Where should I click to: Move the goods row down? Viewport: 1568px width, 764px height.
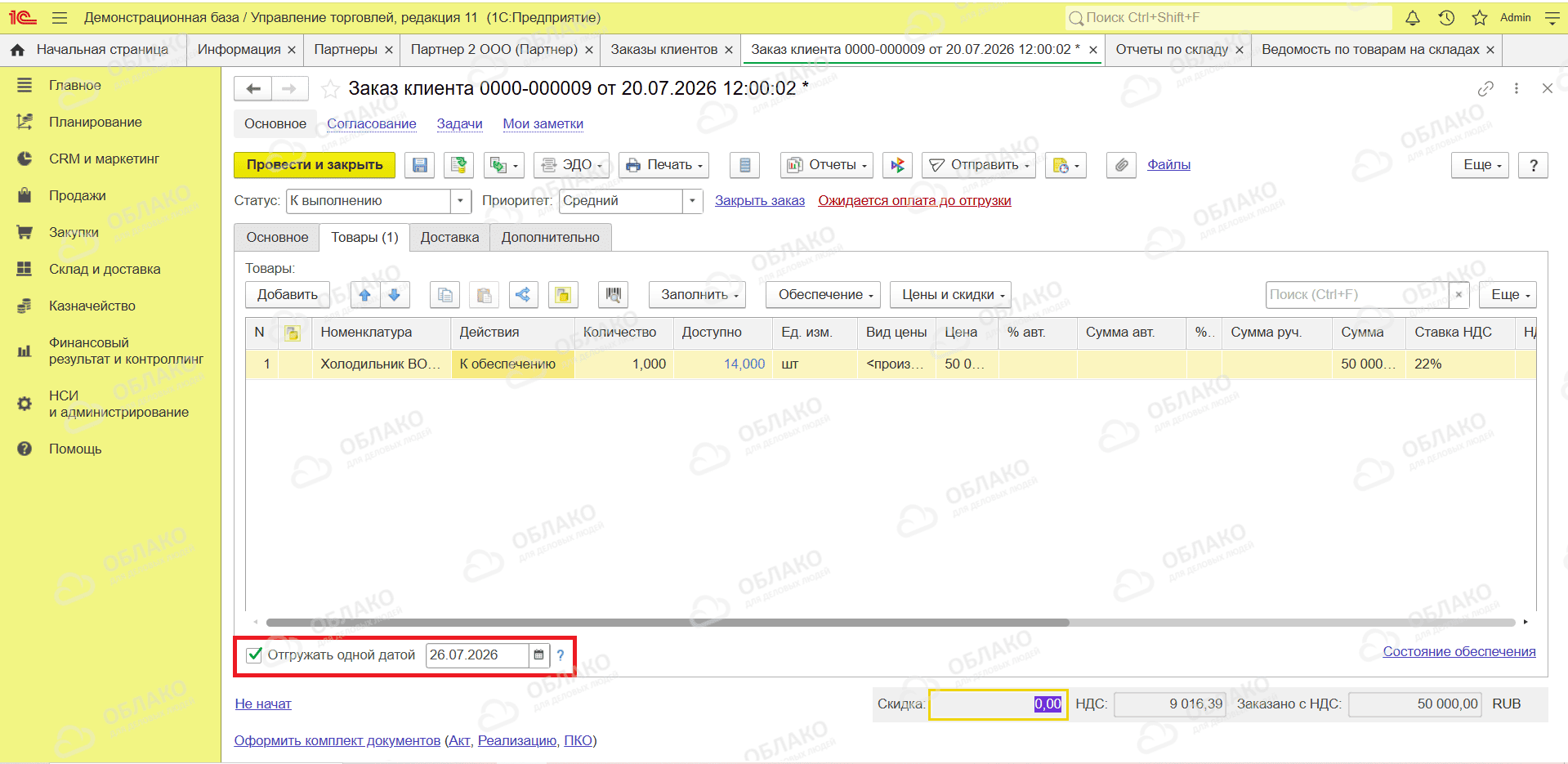pyautogui.click(x=395, y=295)
